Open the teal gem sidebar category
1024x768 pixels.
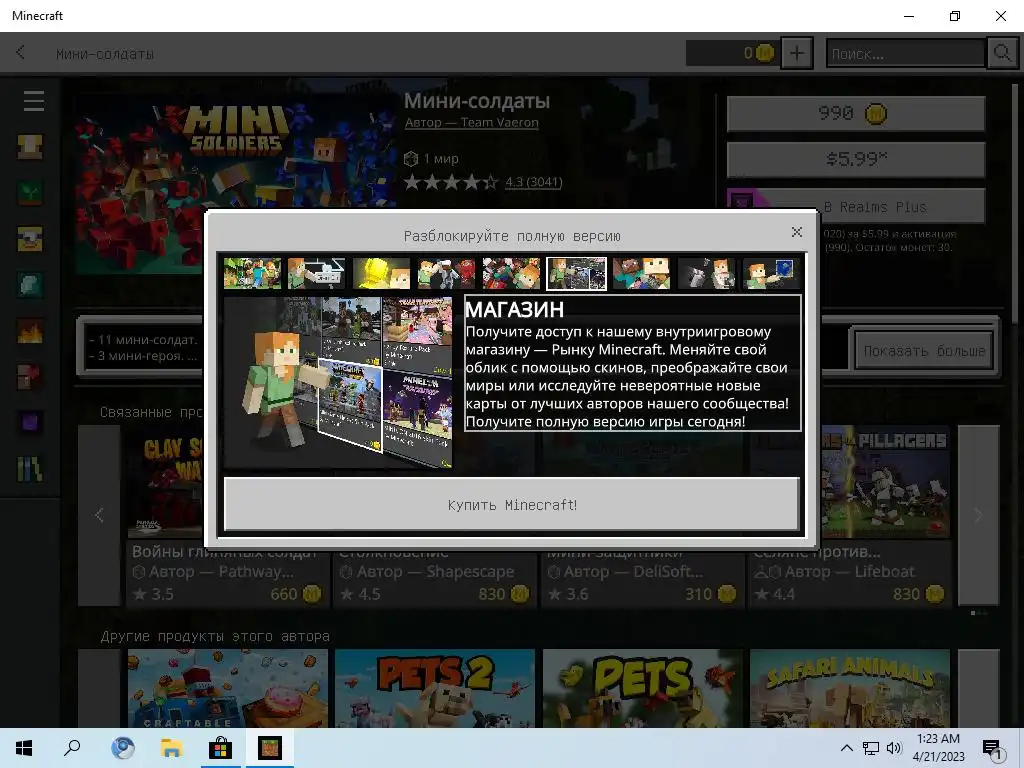[30, 285]
